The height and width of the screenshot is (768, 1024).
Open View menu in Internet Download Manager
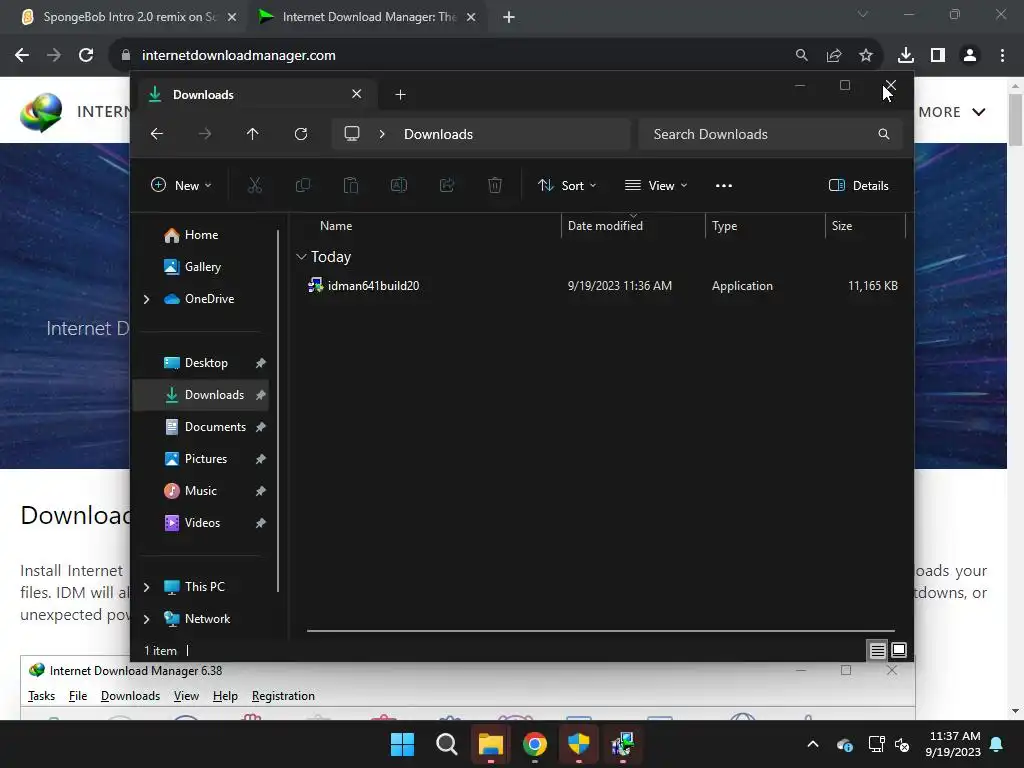point(186,696)
